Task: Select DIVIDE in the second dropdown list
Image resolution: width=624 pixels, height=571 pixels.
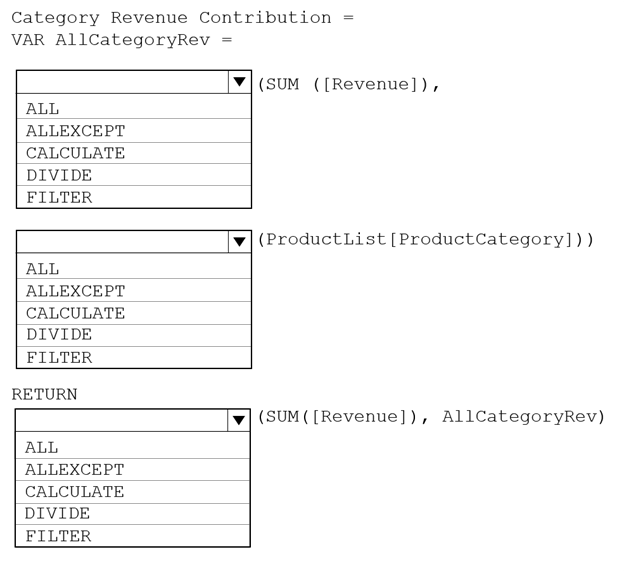Action: tap(134, 335)
